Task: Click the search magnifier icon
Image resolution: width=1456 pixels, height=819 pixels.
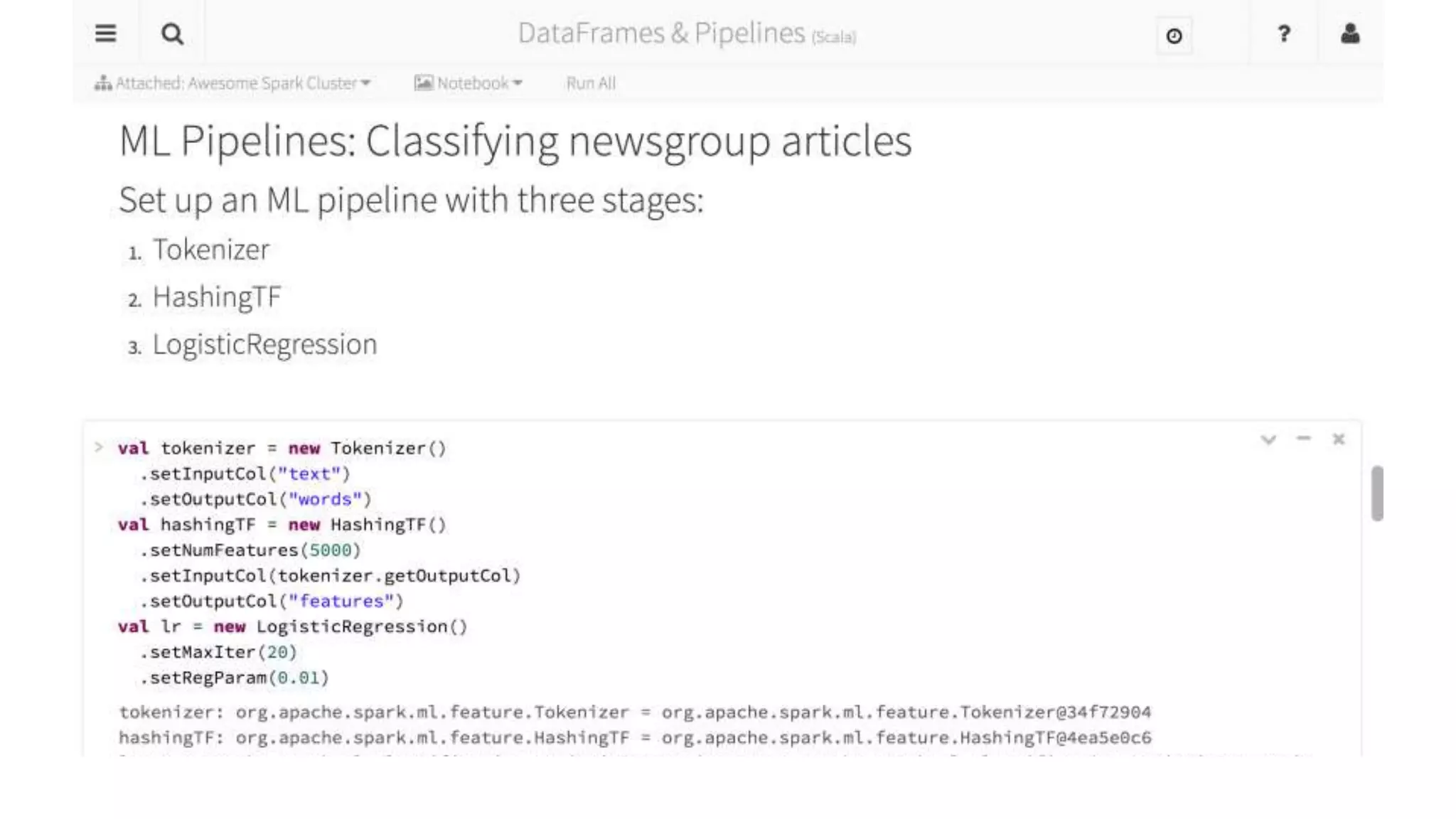Action: pos(172,33)
